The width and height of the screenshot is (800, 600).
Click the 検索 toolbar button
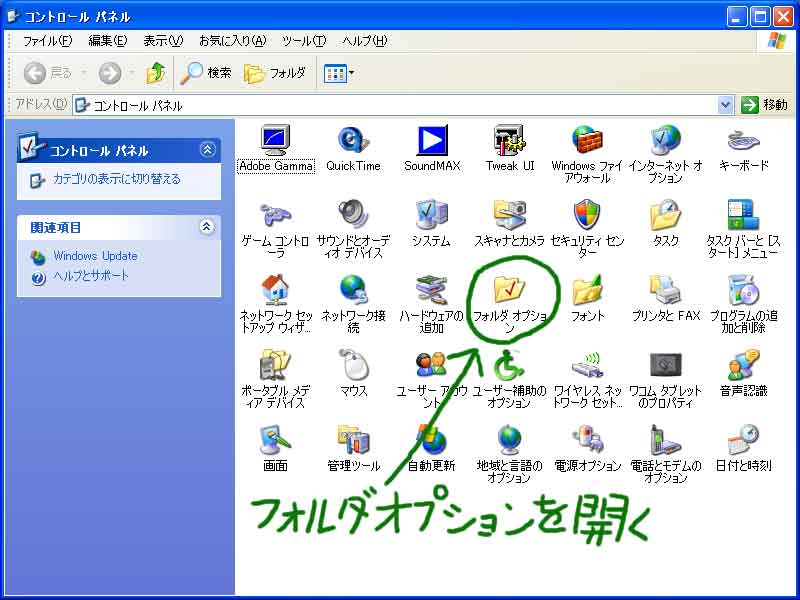(206, 73)
